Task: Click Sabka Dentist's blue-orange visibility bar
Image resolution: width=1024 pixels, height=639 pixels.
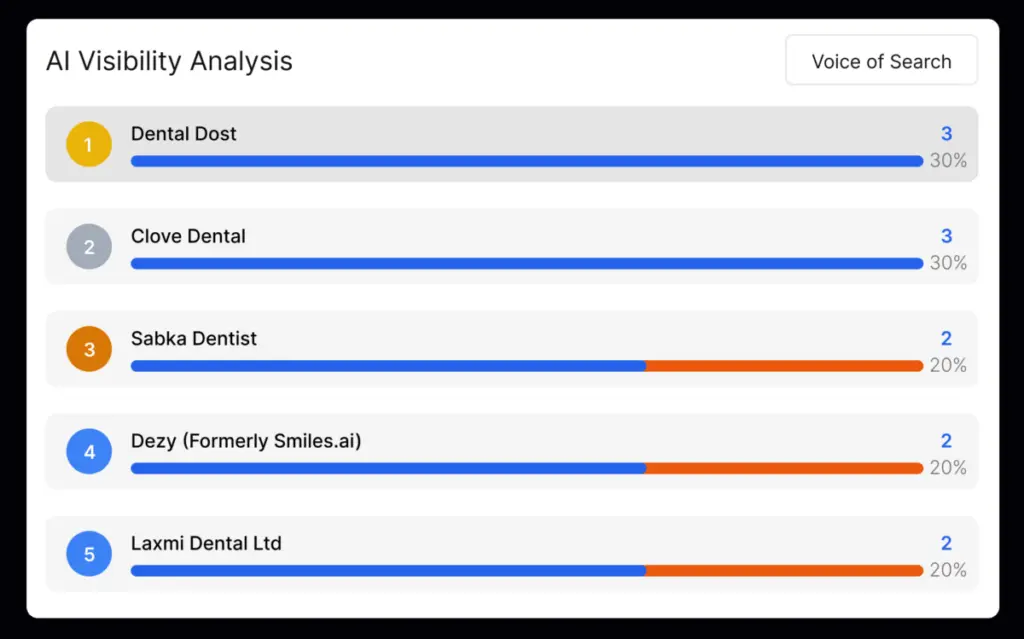Action: click(x=525, y=365)
